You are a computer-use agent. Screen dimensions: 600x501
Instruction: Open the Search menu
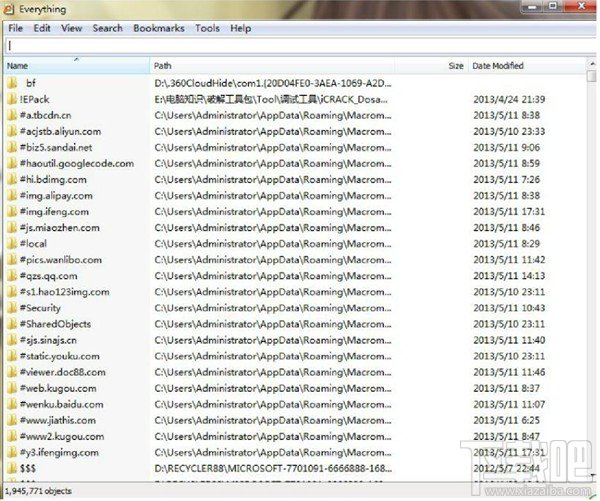pyautogui.click(x=108, y=28)
